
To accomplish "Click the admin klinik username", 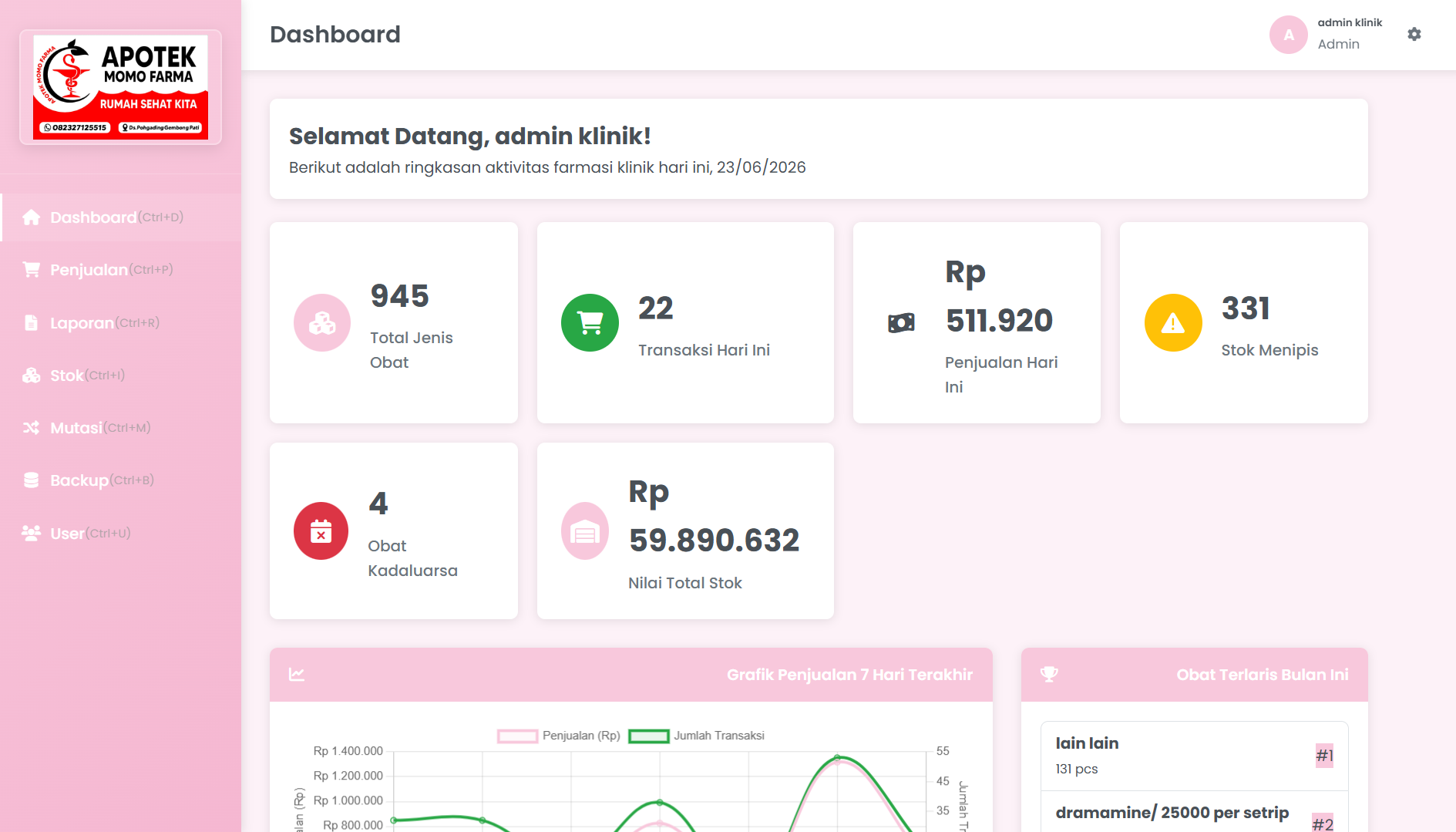I will coord(1350,22).
